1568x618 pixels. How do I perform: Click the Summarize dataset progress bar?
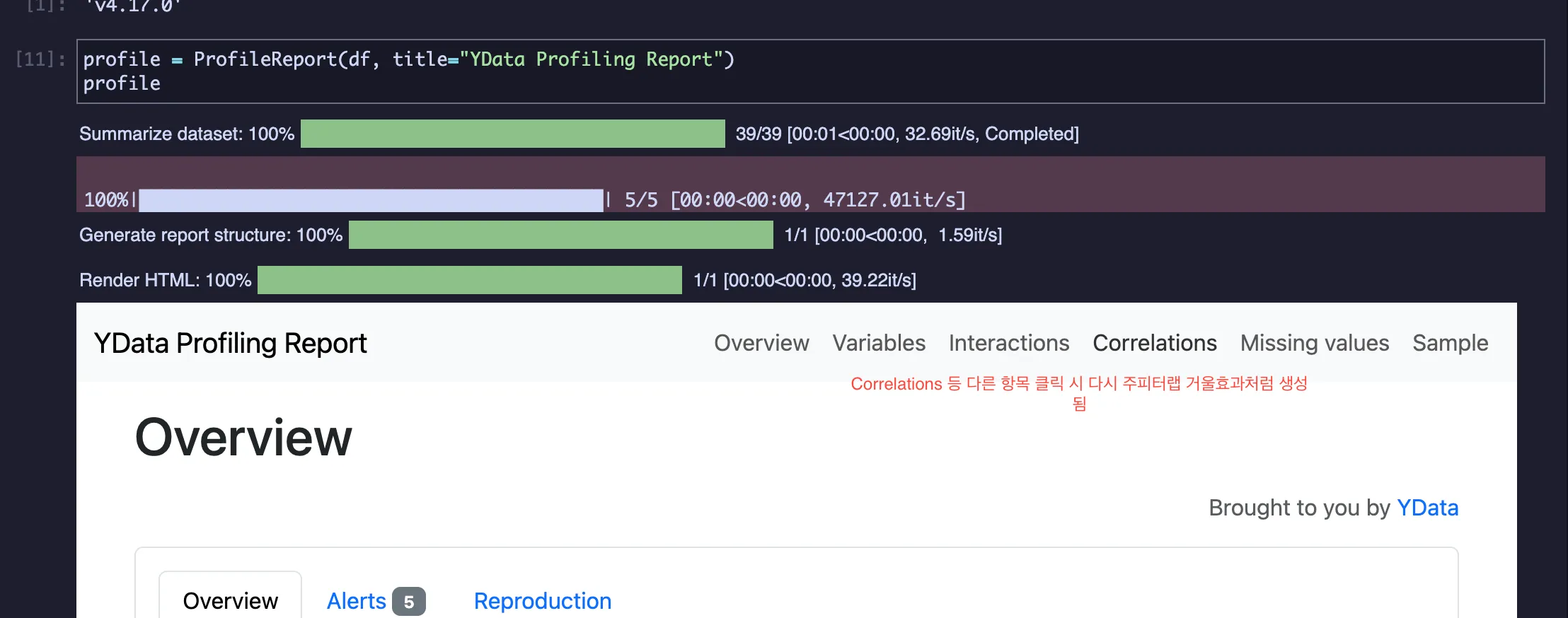pos(513,134)
